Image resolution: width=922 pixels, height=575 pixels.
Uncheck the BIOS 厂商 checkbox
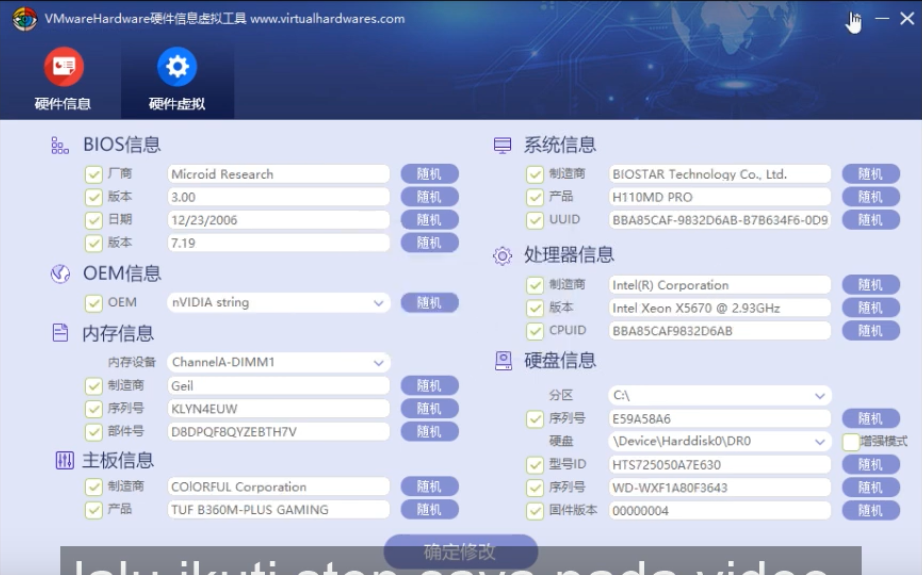93,175
